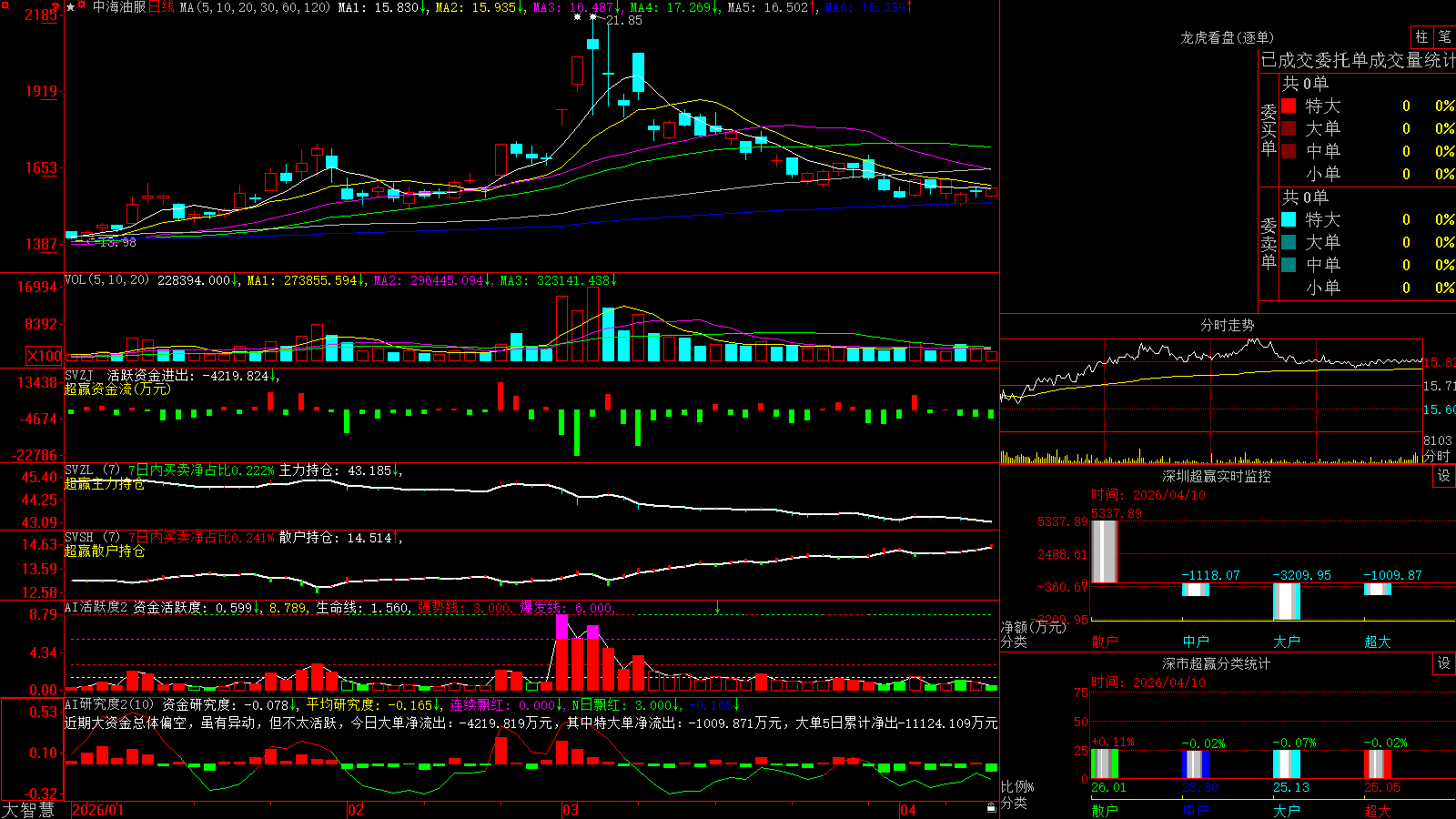Click the AI研究度2(10) indicator label
This screenshot has width=1456, height=819.
109,704
